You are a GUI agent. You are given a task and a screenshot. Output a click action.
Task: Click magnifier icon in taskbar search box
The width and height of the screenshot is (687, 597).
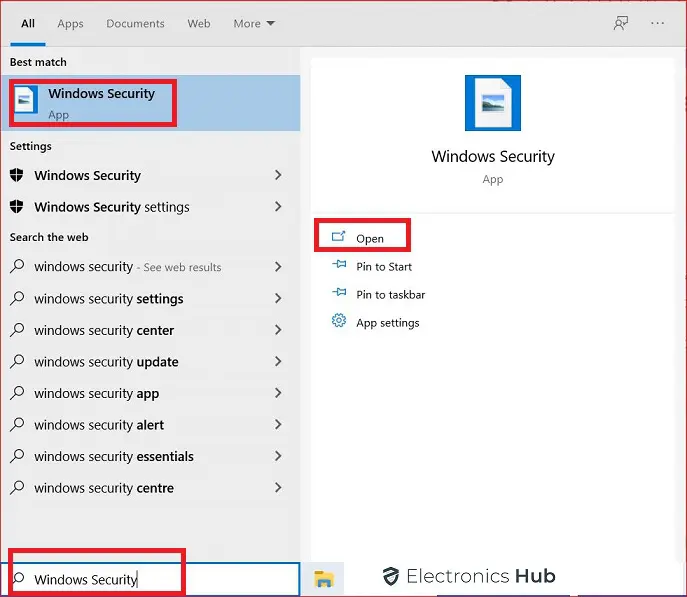pos(18,578)
